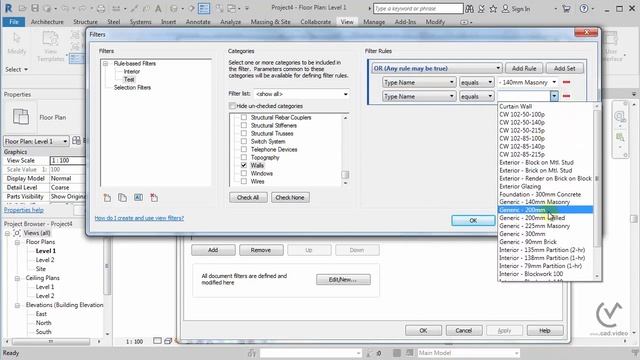The image size is (640, 360).
Task: Open the File menu tab
Action: 14,22
